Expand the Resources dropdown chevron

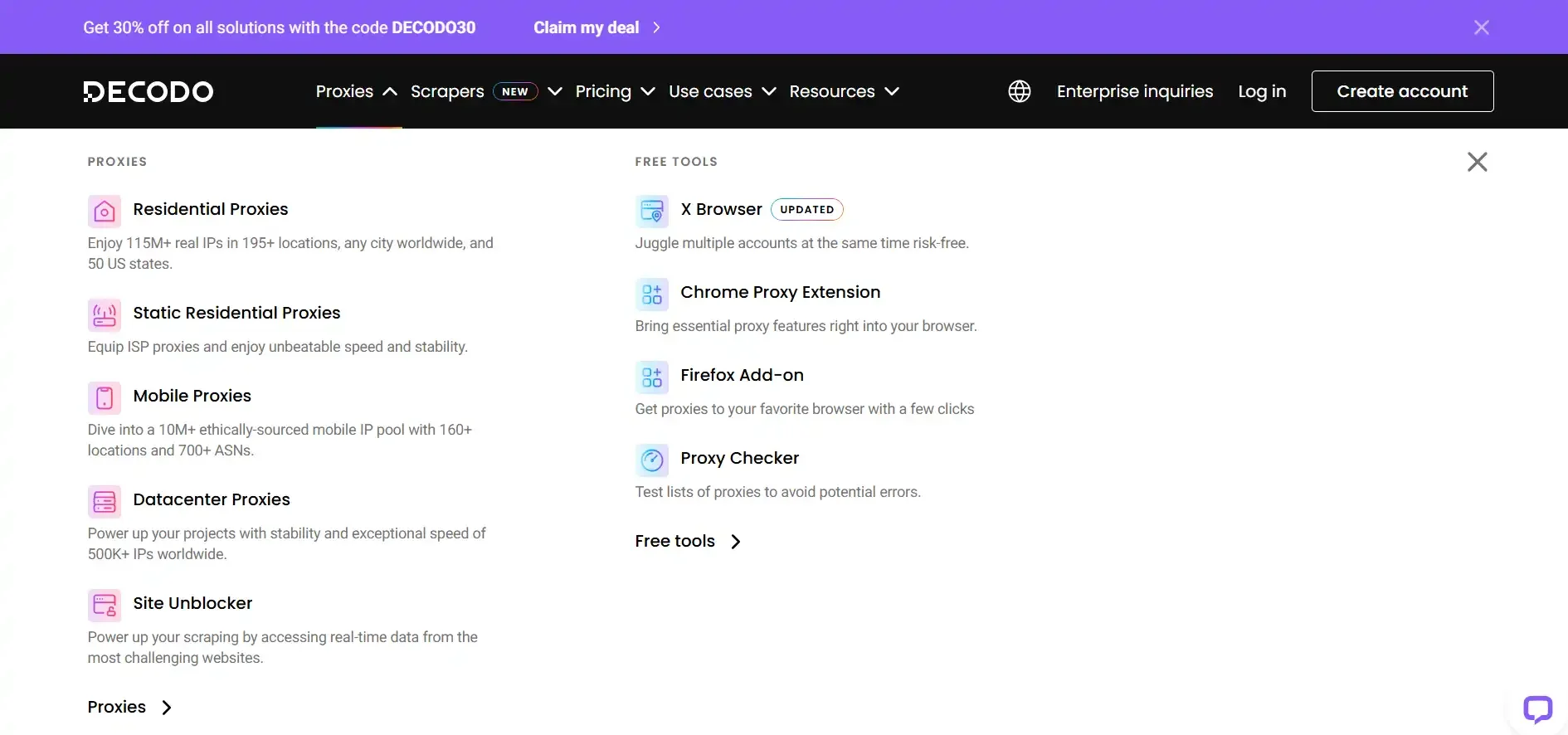(892, 91)
